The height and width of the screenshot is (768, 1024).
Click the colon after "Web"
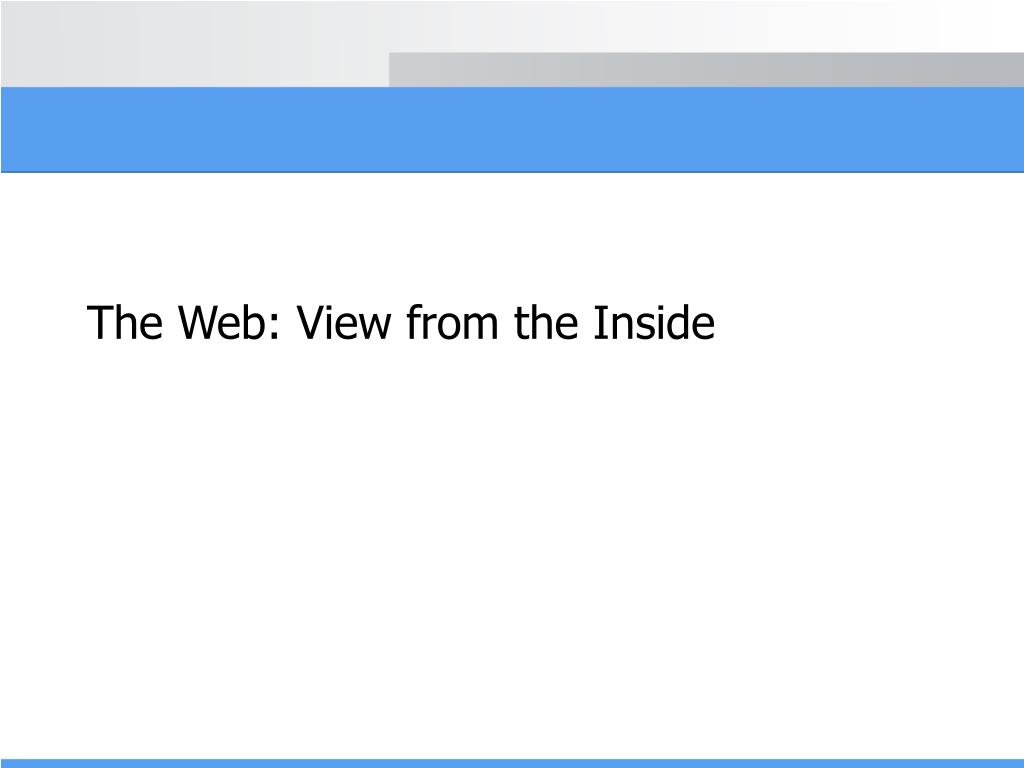click(x=274, y=328)
